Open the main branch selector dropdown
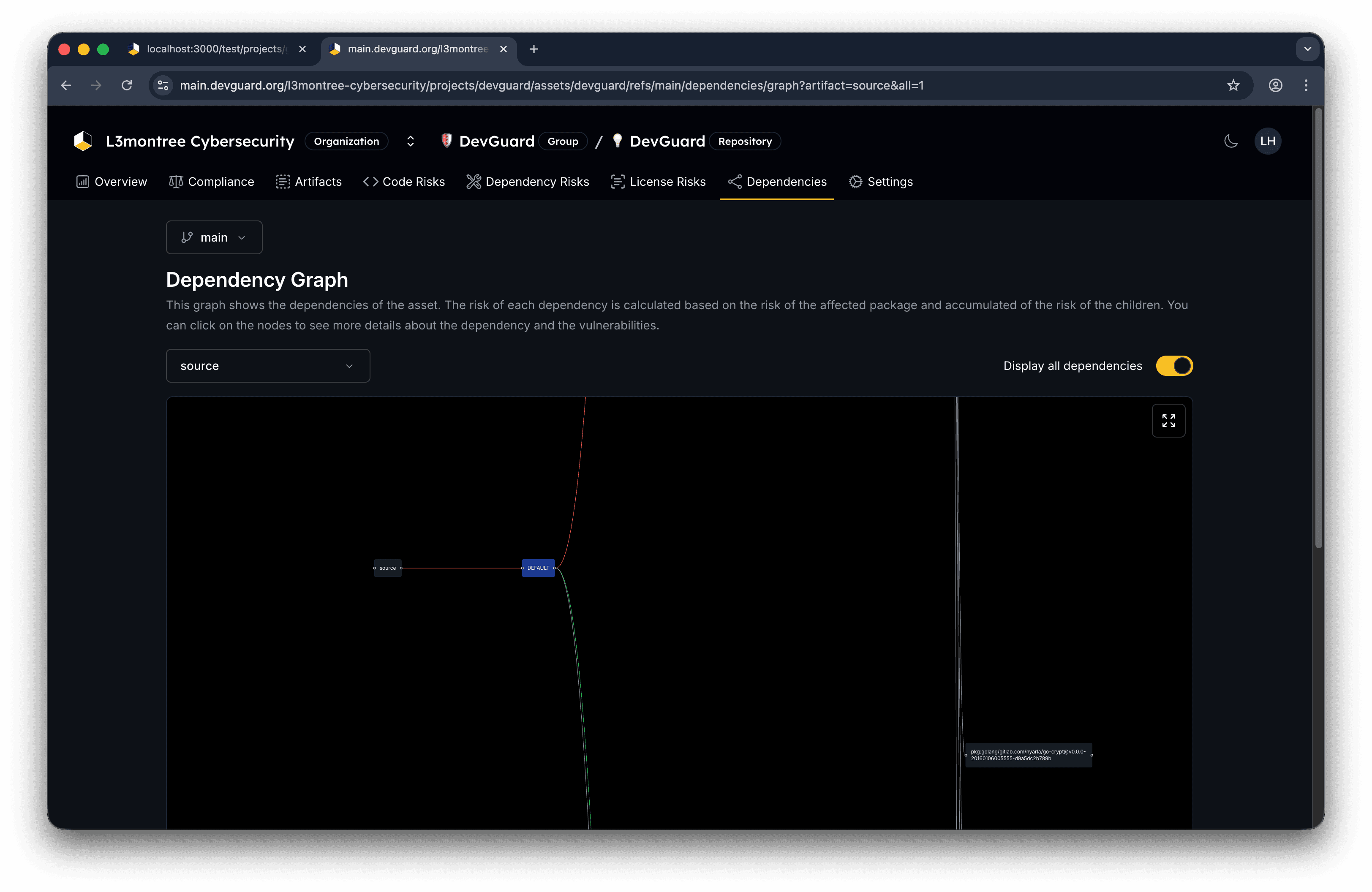1372x892 pixels. click(x=214, y=237)
